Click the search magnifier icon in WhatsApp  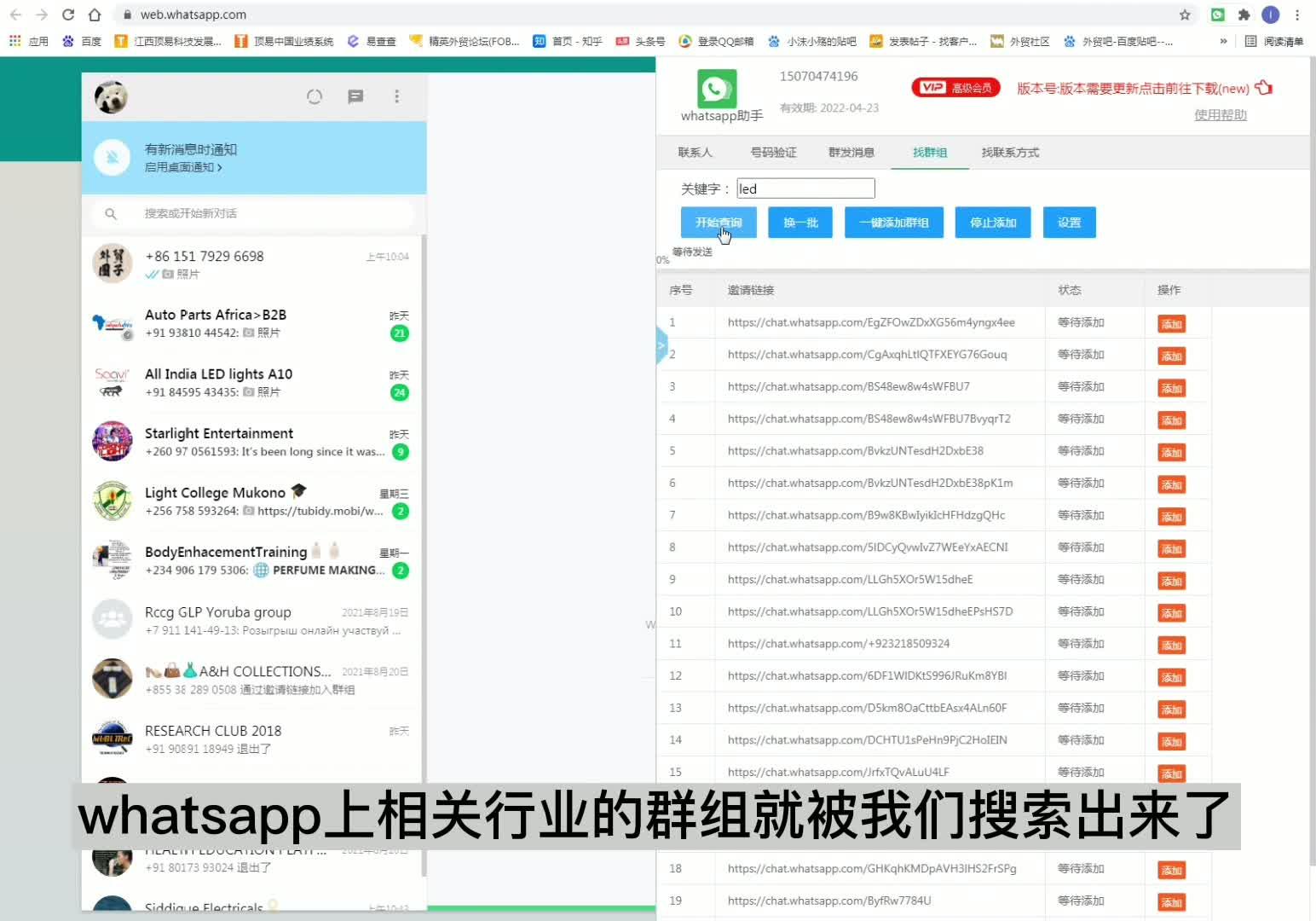110,213
